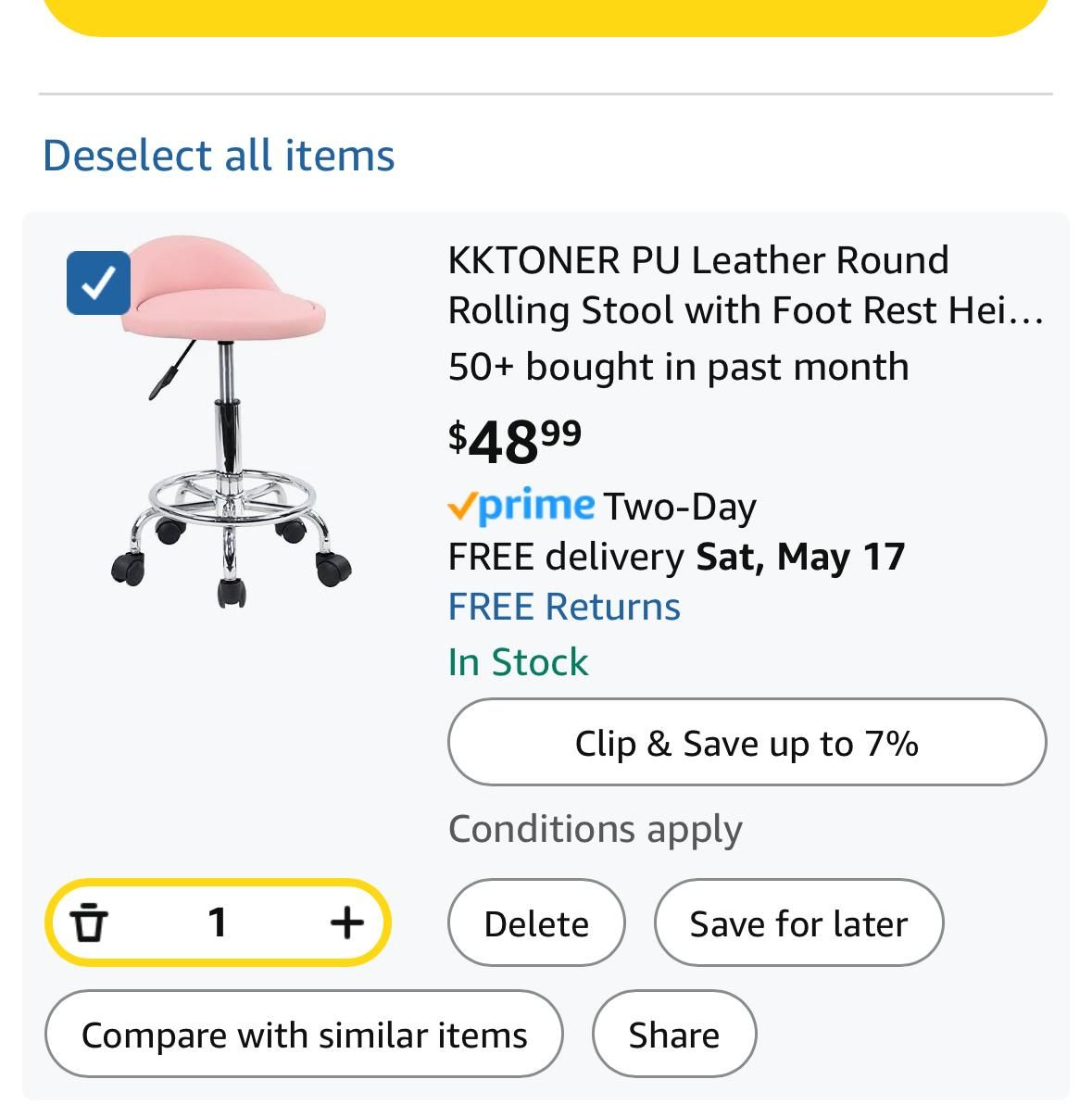Click the Share button
This screenshot has height=1117, width=1092.
674,1035
